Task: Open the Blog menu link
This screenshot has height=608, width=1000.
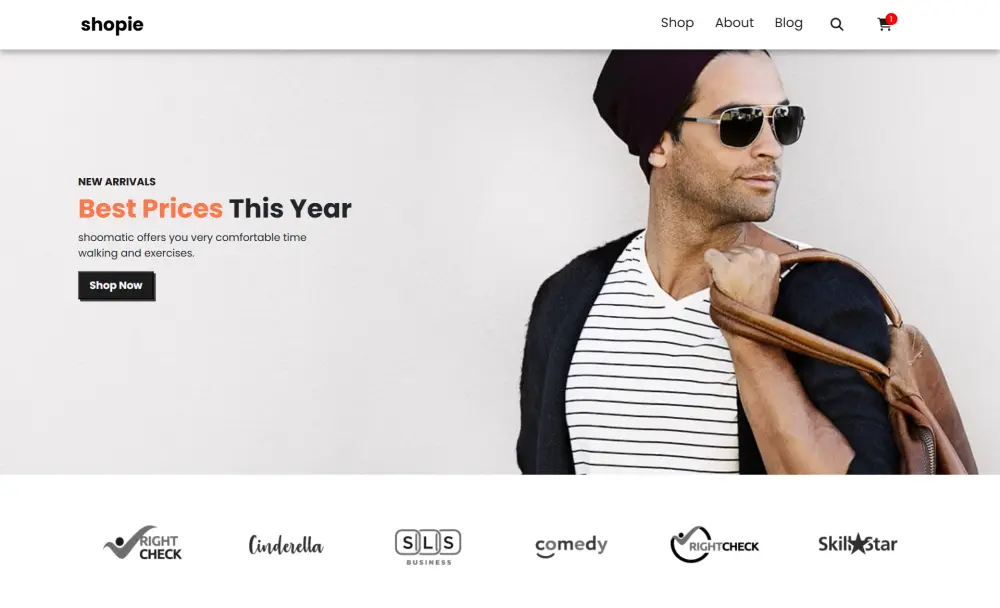Action: pos(788,23)
